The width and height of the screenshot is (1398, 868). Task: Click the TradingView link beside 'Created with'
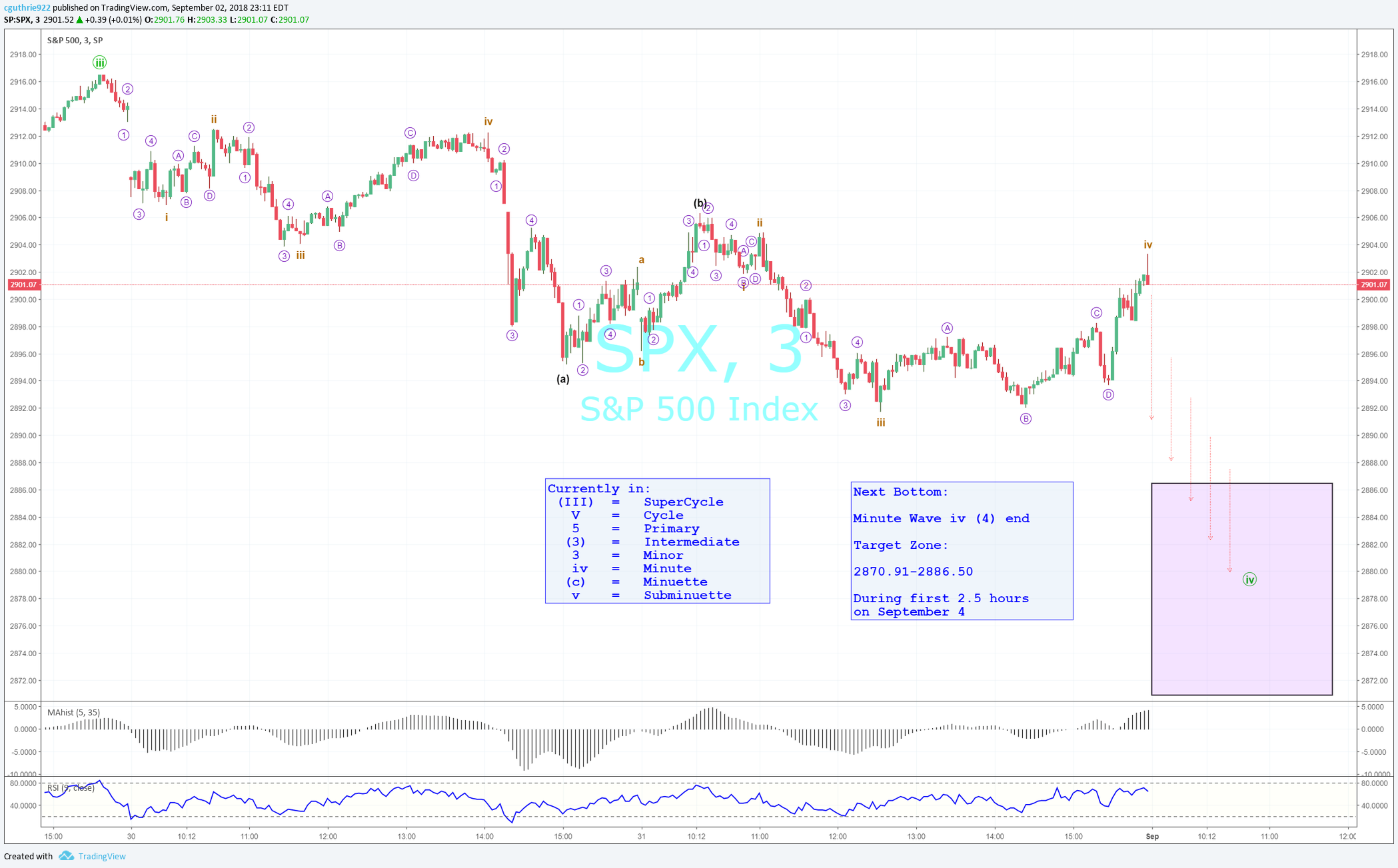[101, 856]
